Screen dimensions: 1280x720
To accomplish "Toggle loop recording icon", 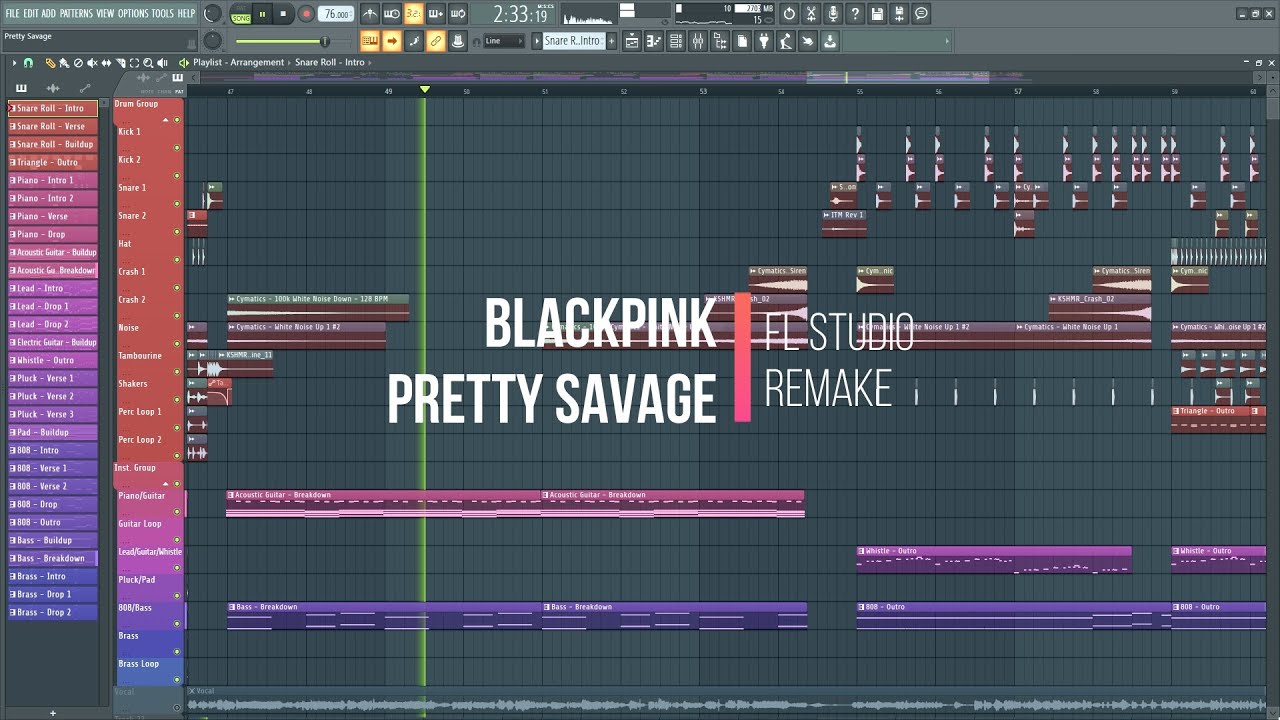I will point(458,14).
